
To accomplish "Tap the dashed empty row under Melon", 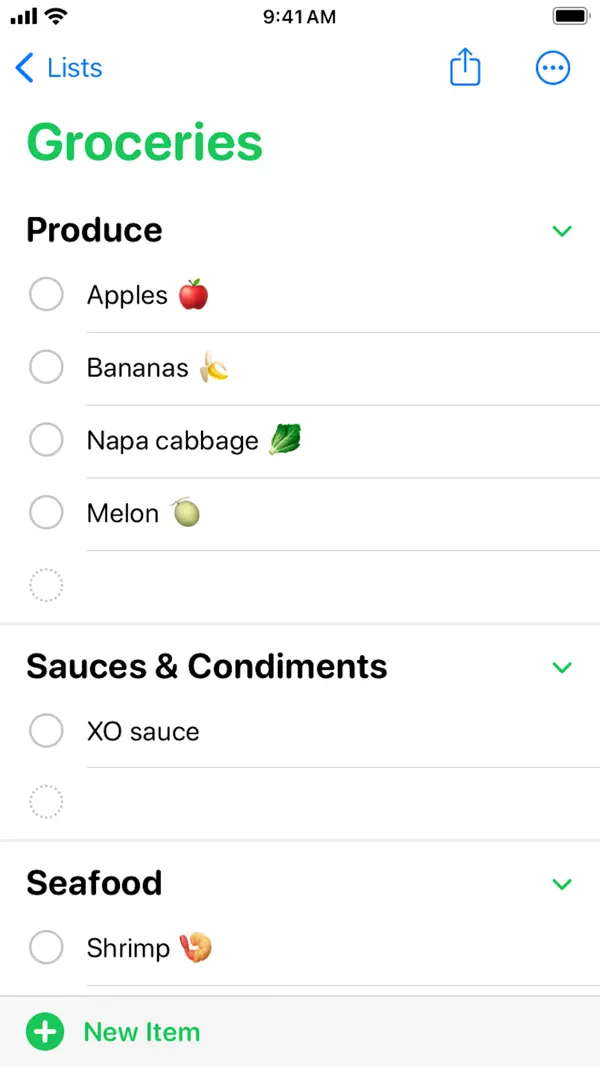I will (x=47, y=585).
